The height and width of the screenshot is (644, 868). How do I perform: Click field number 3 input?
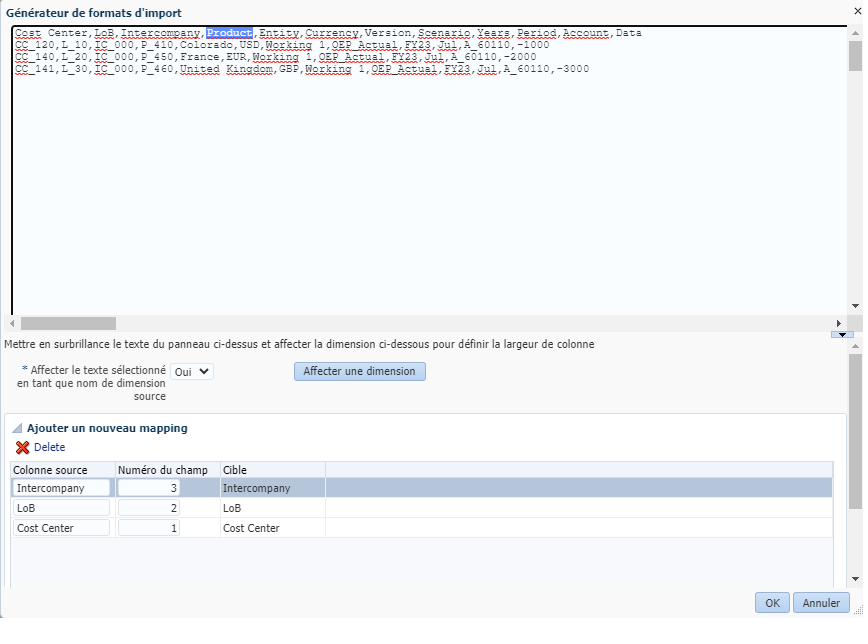coord(148,488)
